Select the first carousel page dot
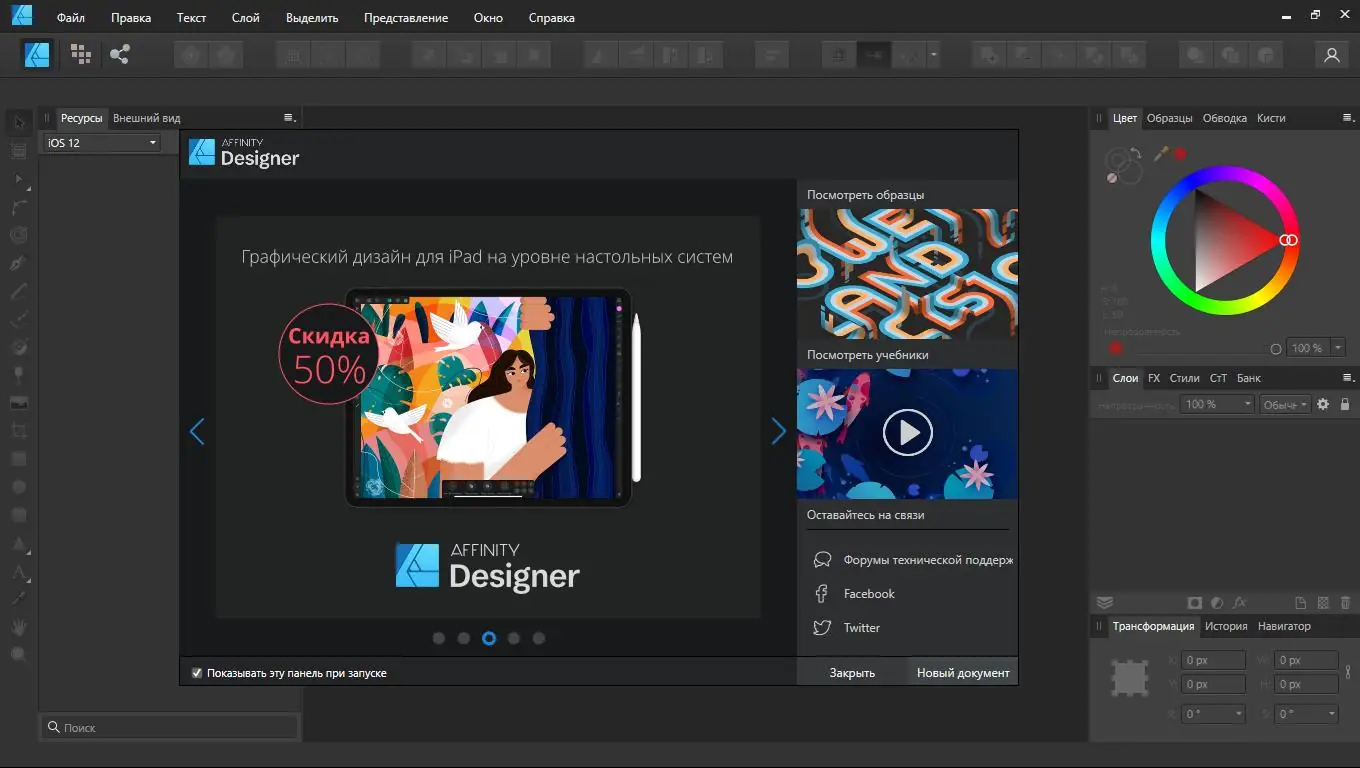1360x768 pixels. click(x=439, y=638)
